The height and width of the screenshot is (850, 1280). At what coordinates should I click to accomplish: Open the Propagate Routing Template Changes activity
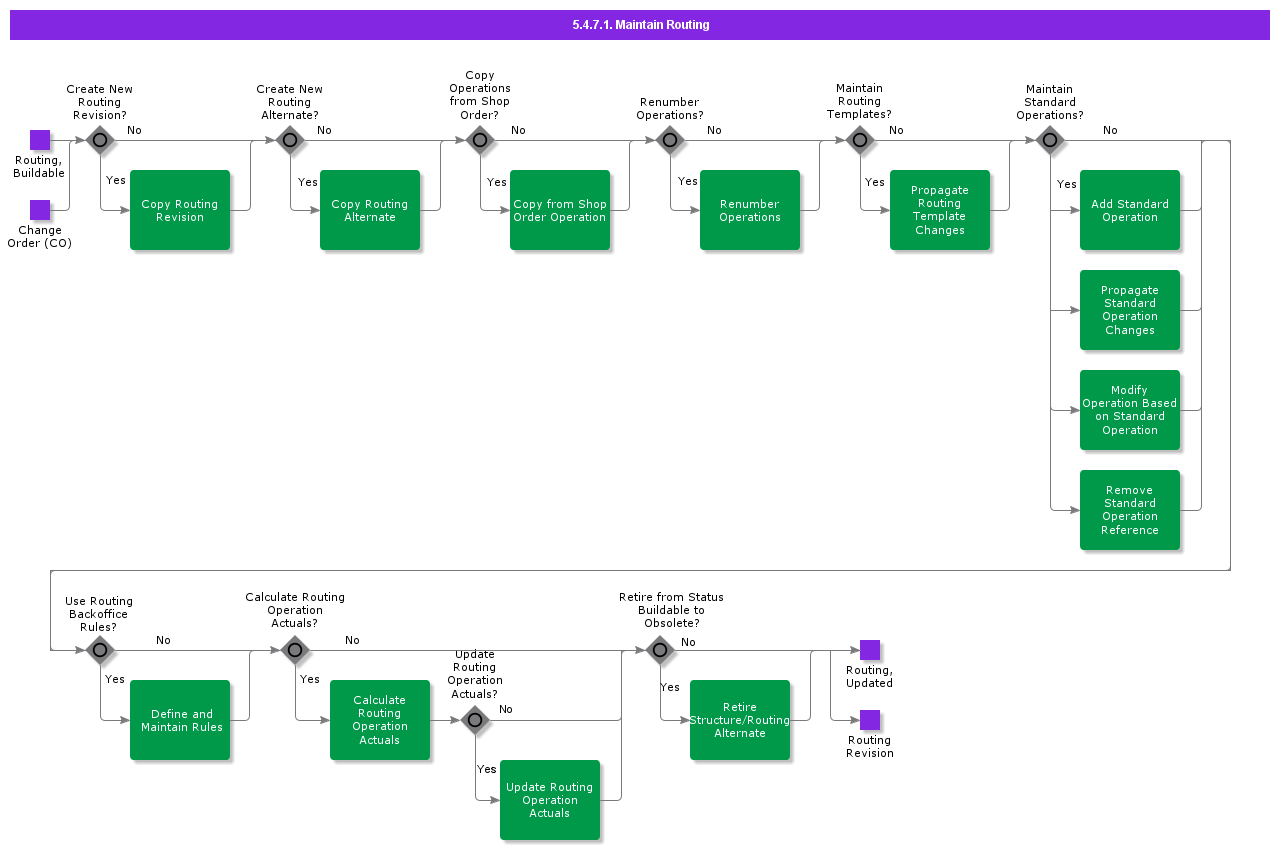click(940, 210)
